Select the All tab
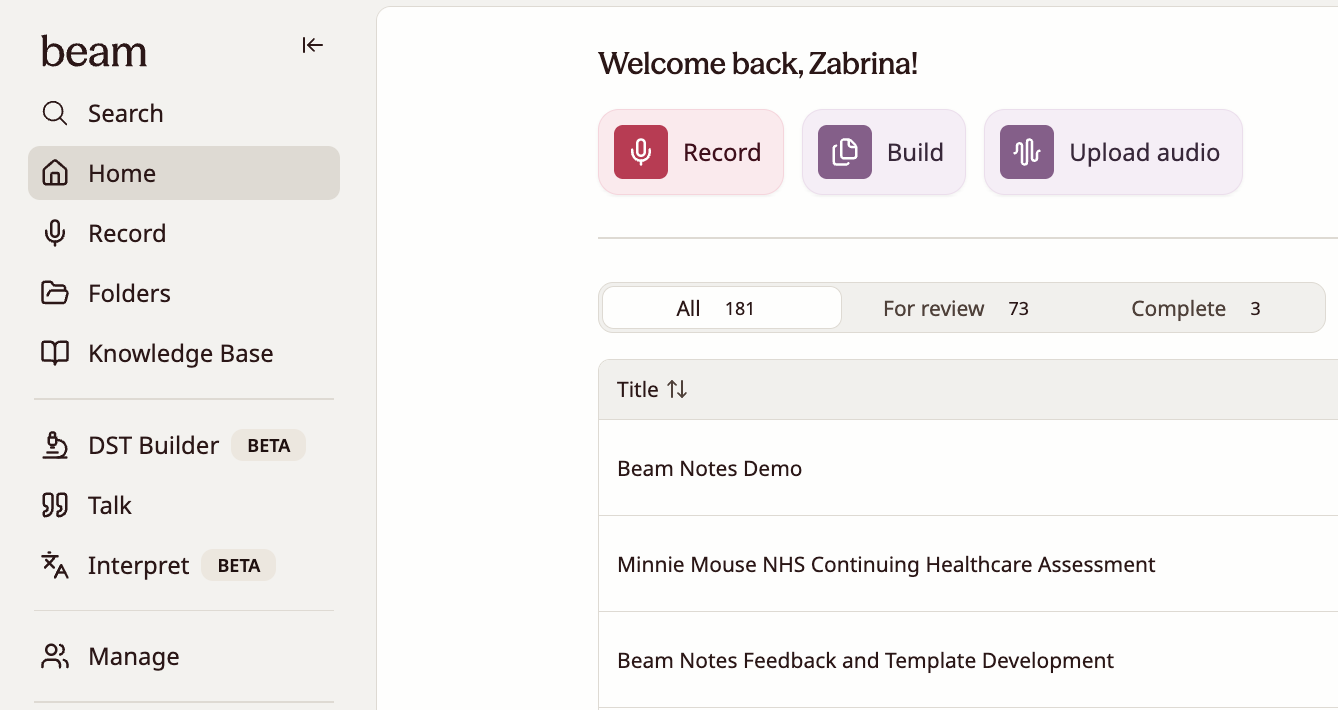This screenshot has height=710, width=1338. click(x=722, y=308)
